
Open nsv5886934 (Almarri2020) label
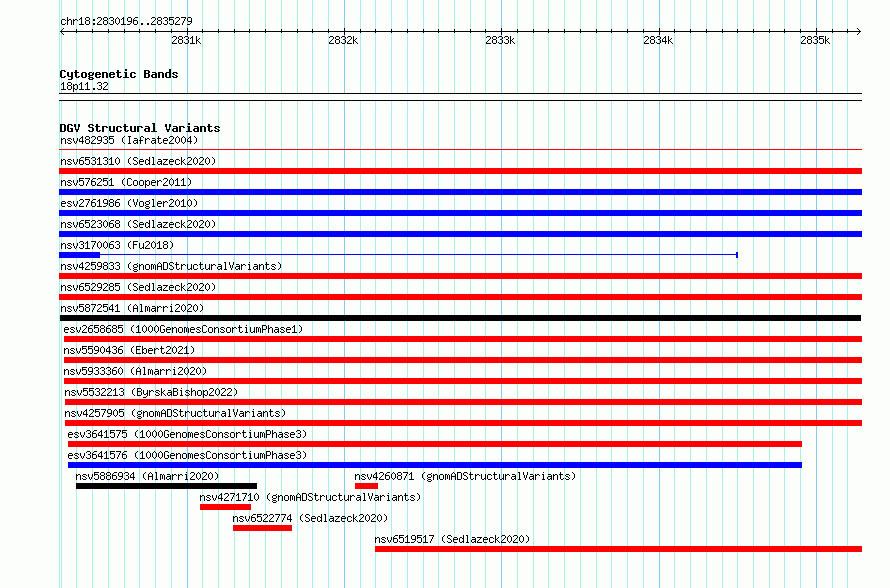tap(147, 476)
